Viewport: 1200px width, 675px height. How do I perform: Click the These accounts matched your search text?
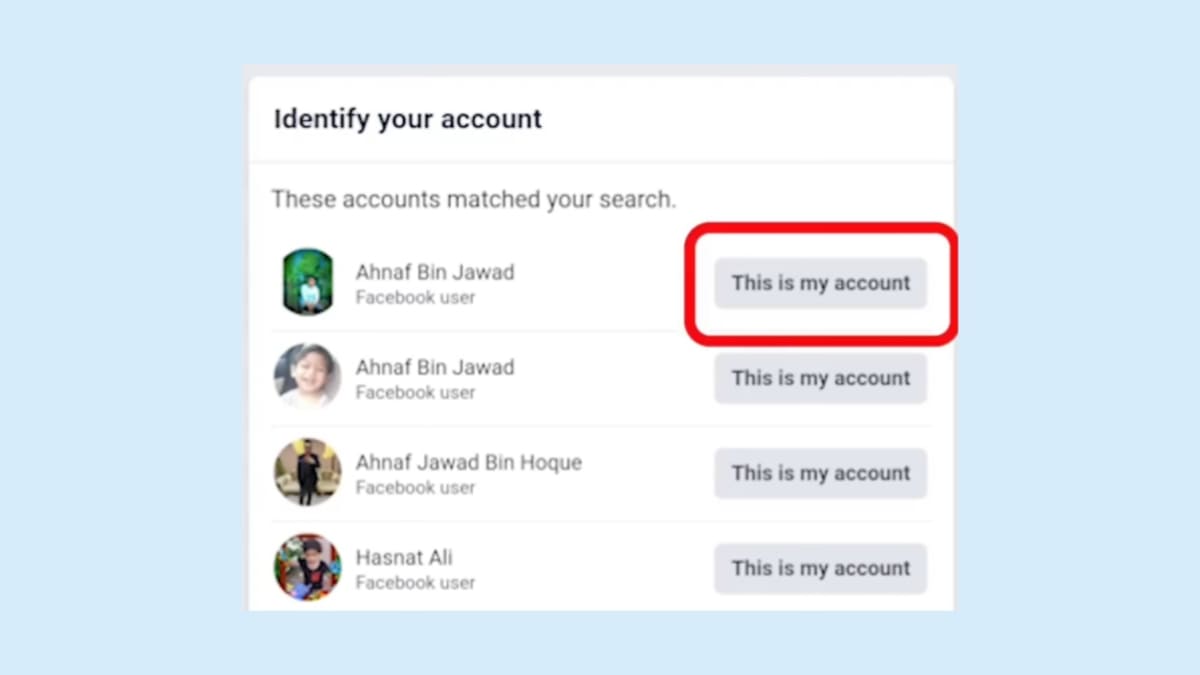point(473,199)
